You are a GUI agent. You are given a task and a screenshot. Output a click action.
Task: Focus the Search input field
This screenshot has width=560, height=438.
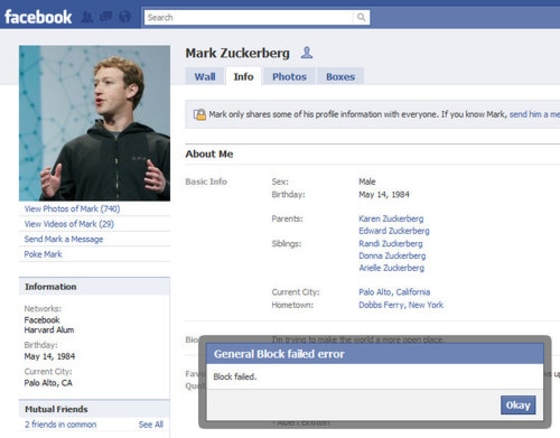(249, 17)
